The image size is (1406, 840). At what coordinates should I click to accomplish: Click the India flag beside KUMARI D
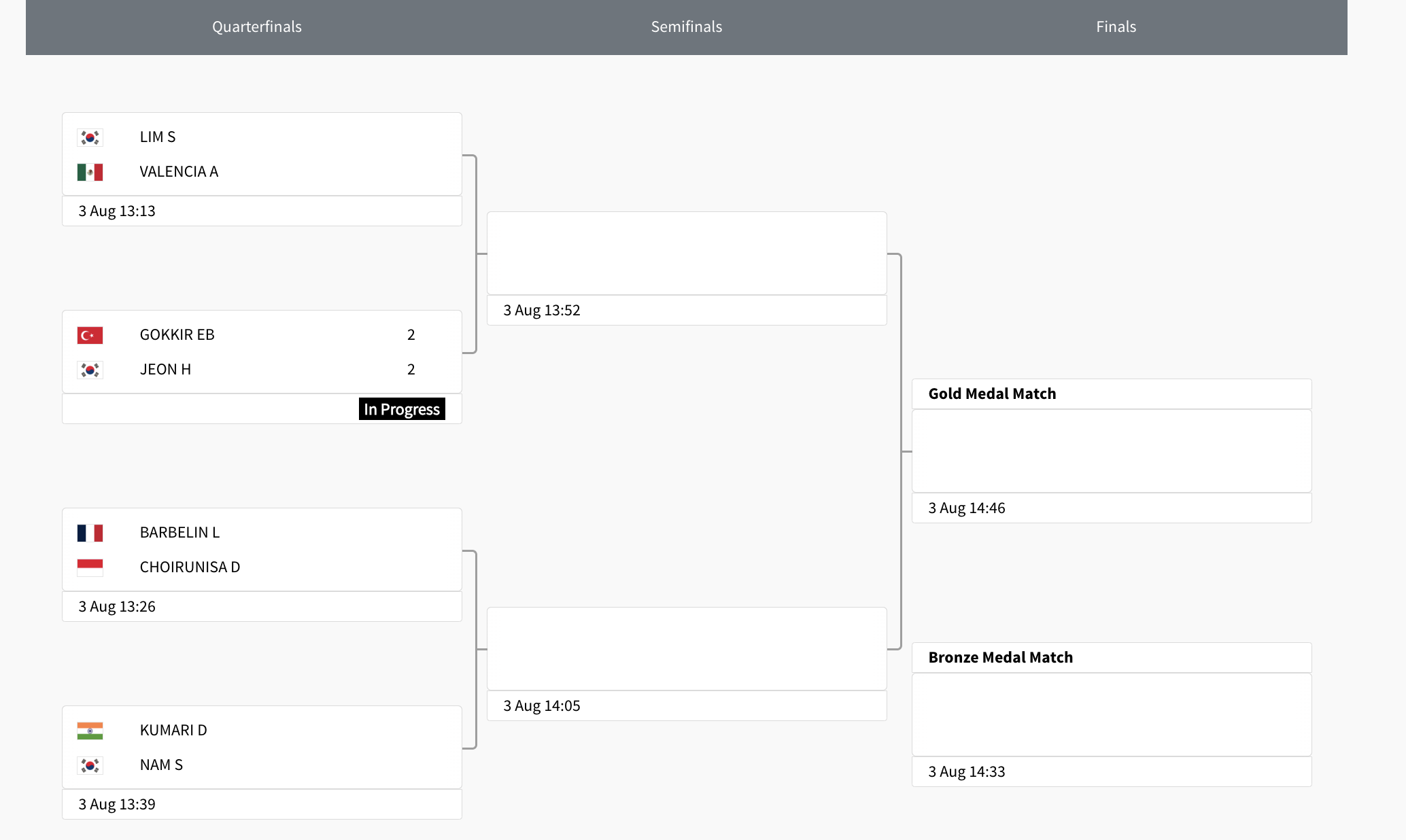(90, 731)
